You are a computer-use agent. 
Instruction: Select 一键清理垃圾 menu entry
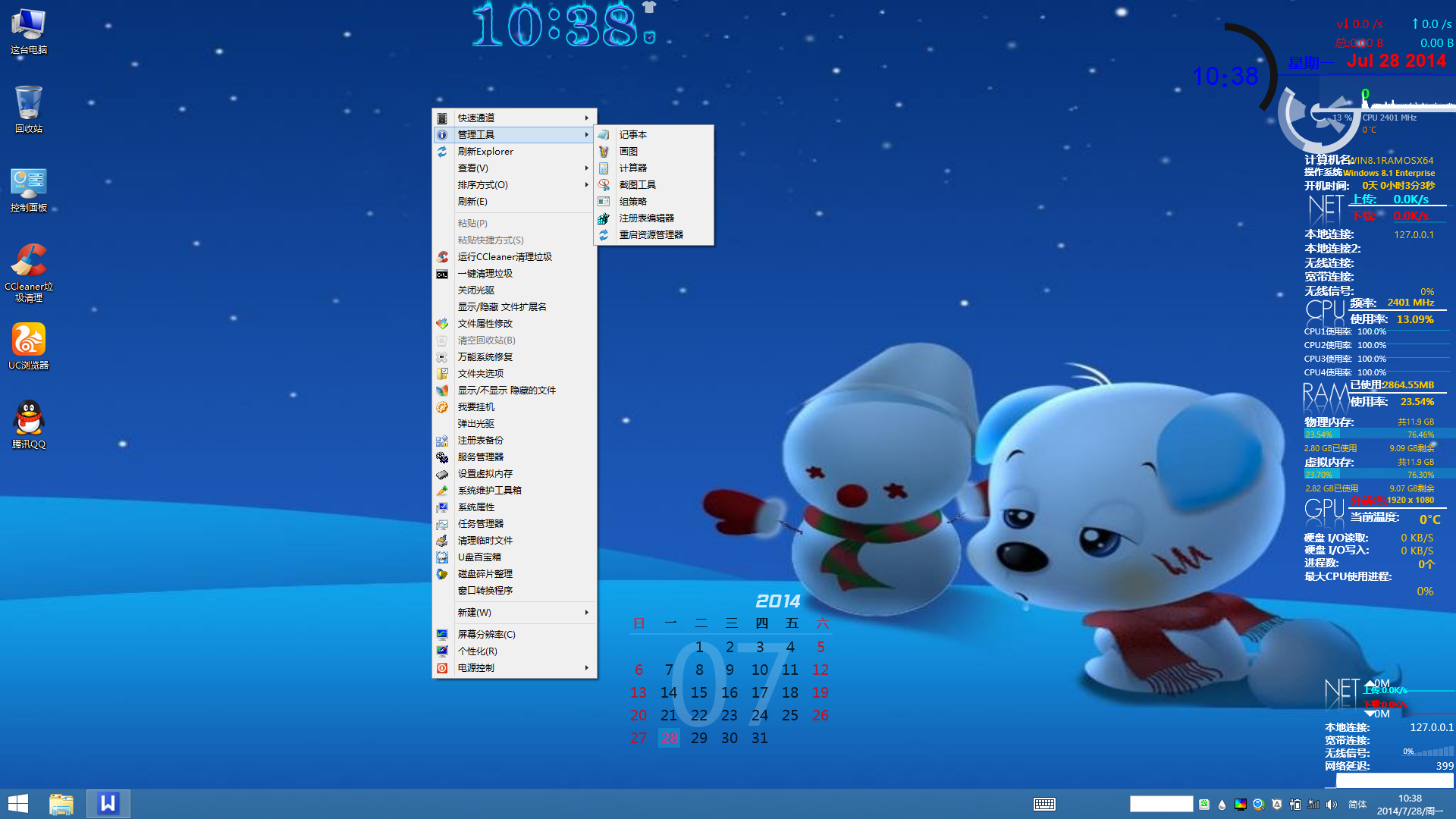coord(514,274)
